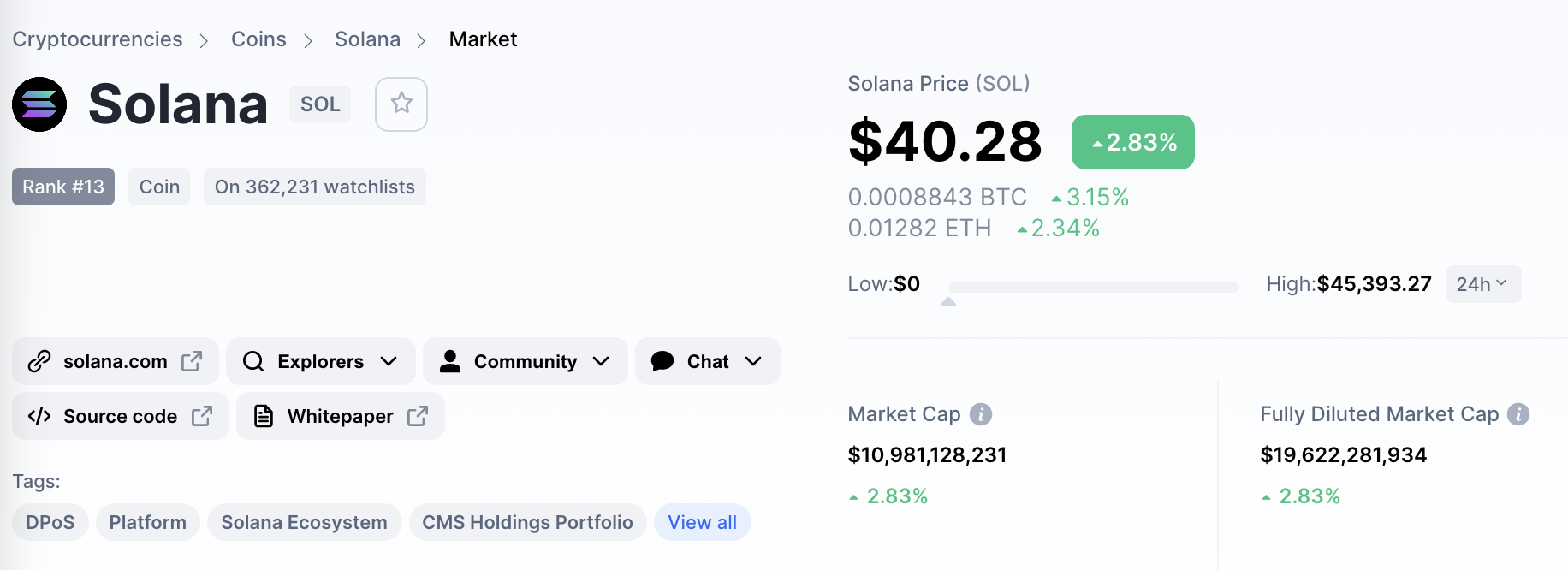This screenshot has height=570, width=1568.
Task: Click the Solana logo icon
Action: pos(39,104)
